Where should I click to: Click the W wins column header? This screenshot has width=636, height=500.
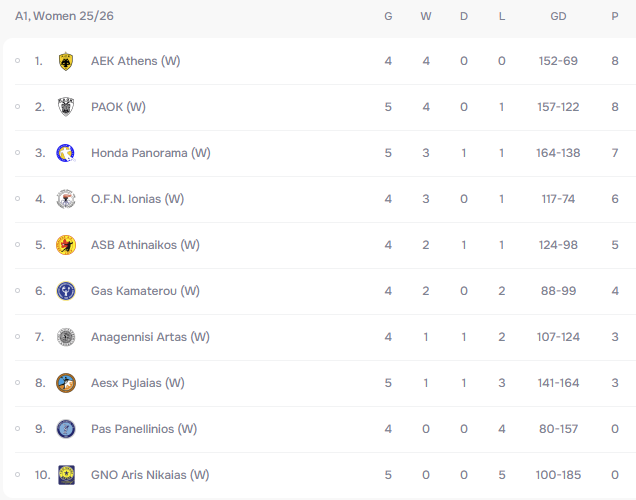tap(425, 16)
